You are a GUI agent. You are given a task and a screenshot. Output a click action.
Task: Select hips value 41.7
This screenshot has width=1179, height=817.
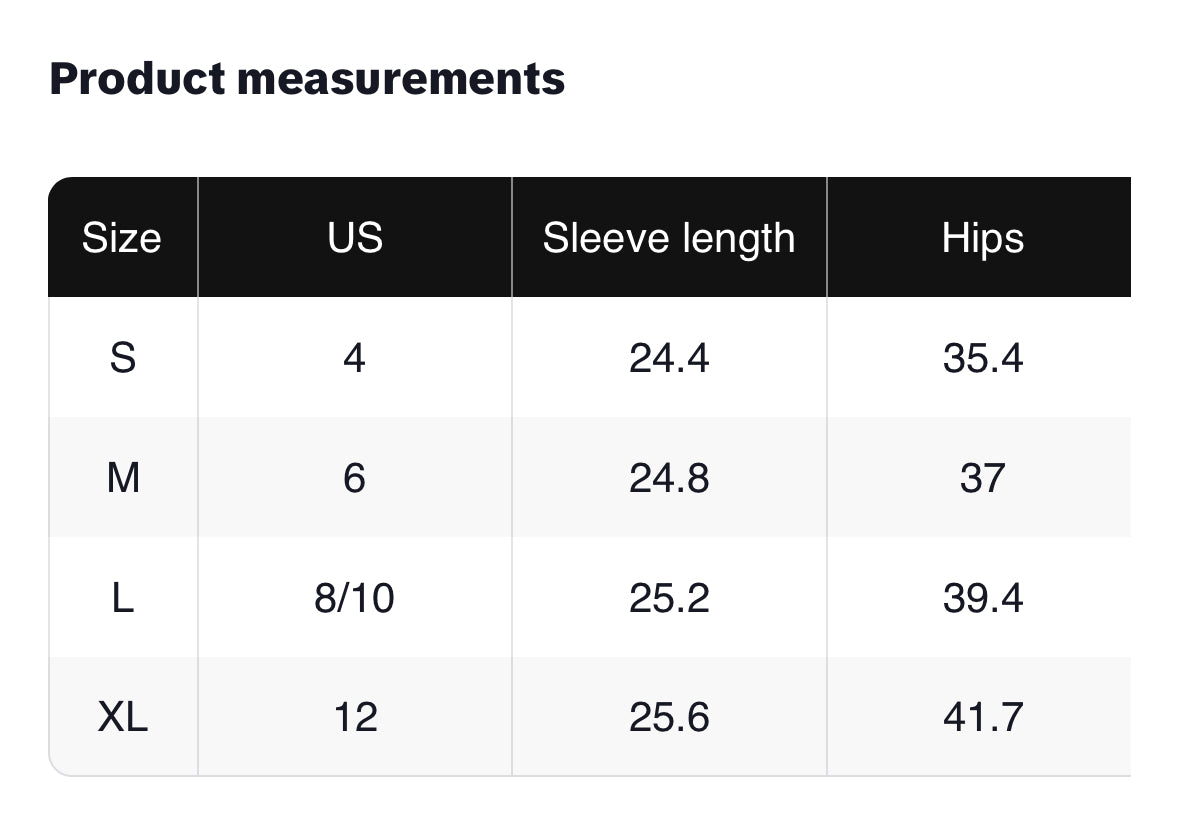pyautogui.click(x=982, y=717)
